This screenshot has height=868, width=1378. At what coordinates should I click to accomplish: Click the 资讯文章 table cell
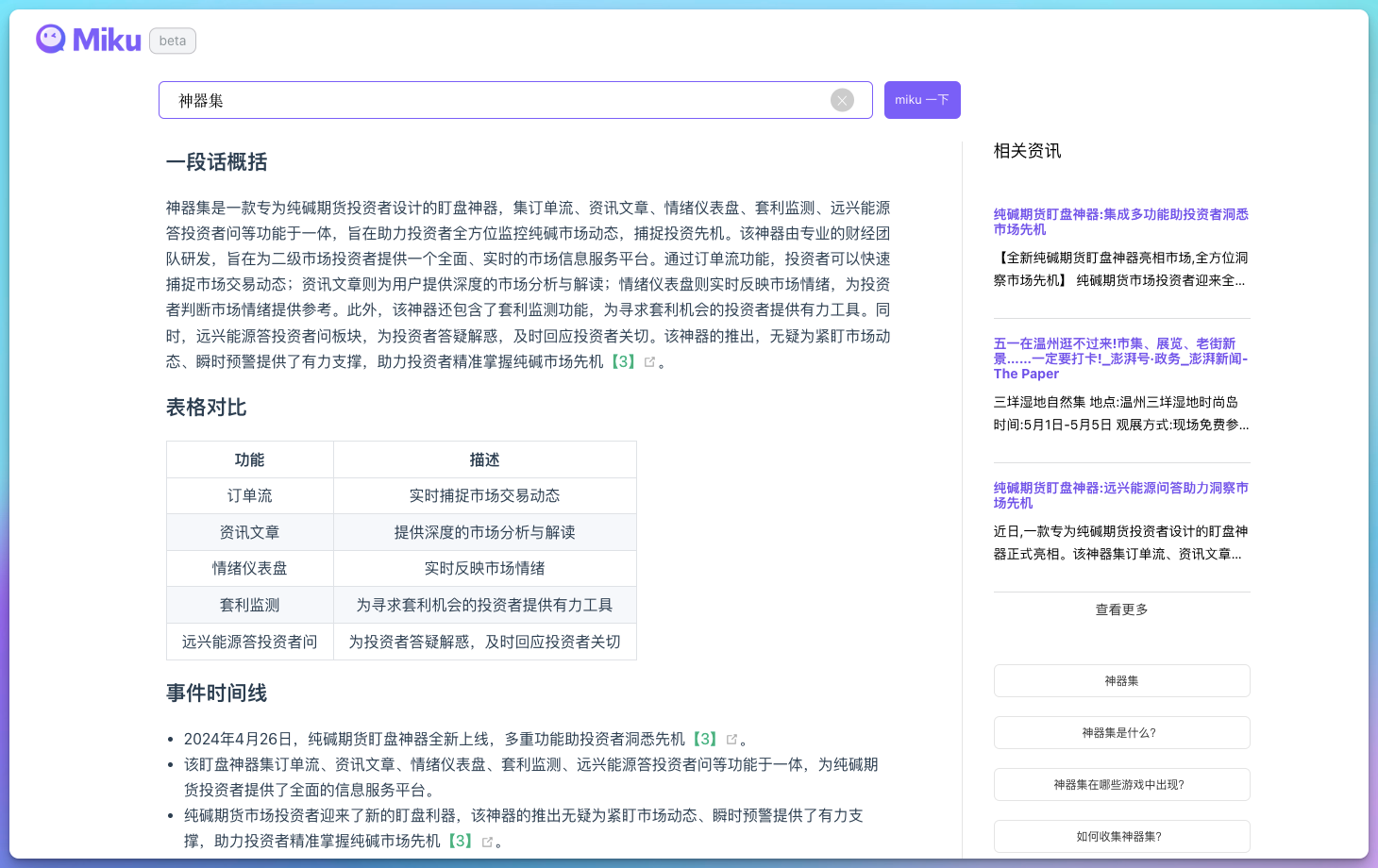250,532
